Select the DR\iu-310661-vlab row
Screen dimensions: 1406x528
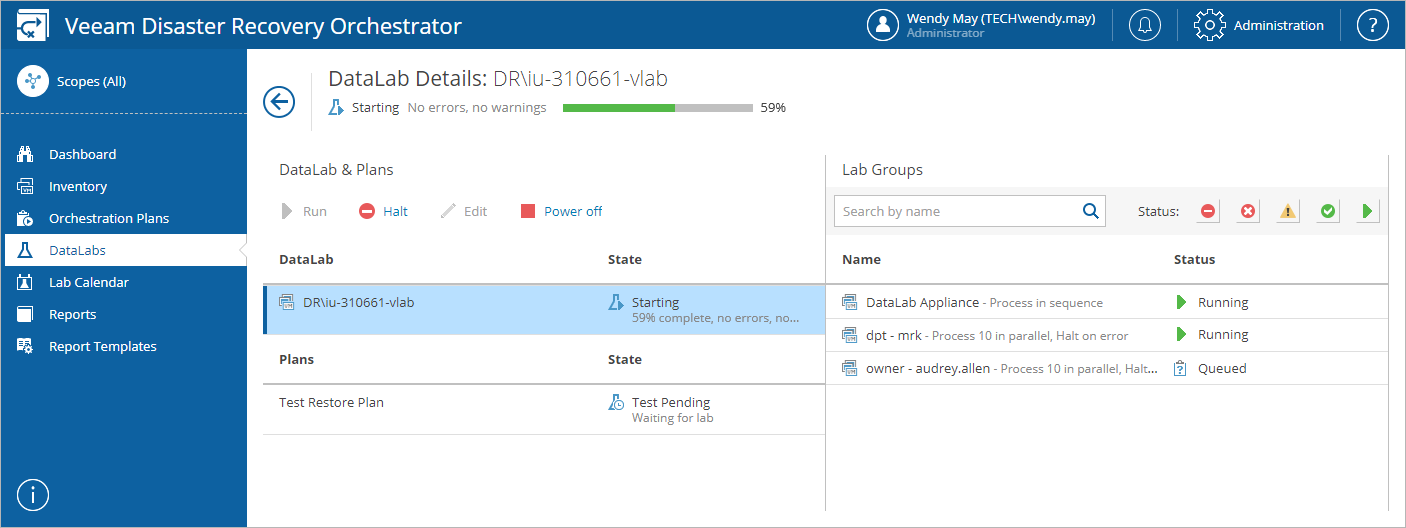tap(544, 309)
